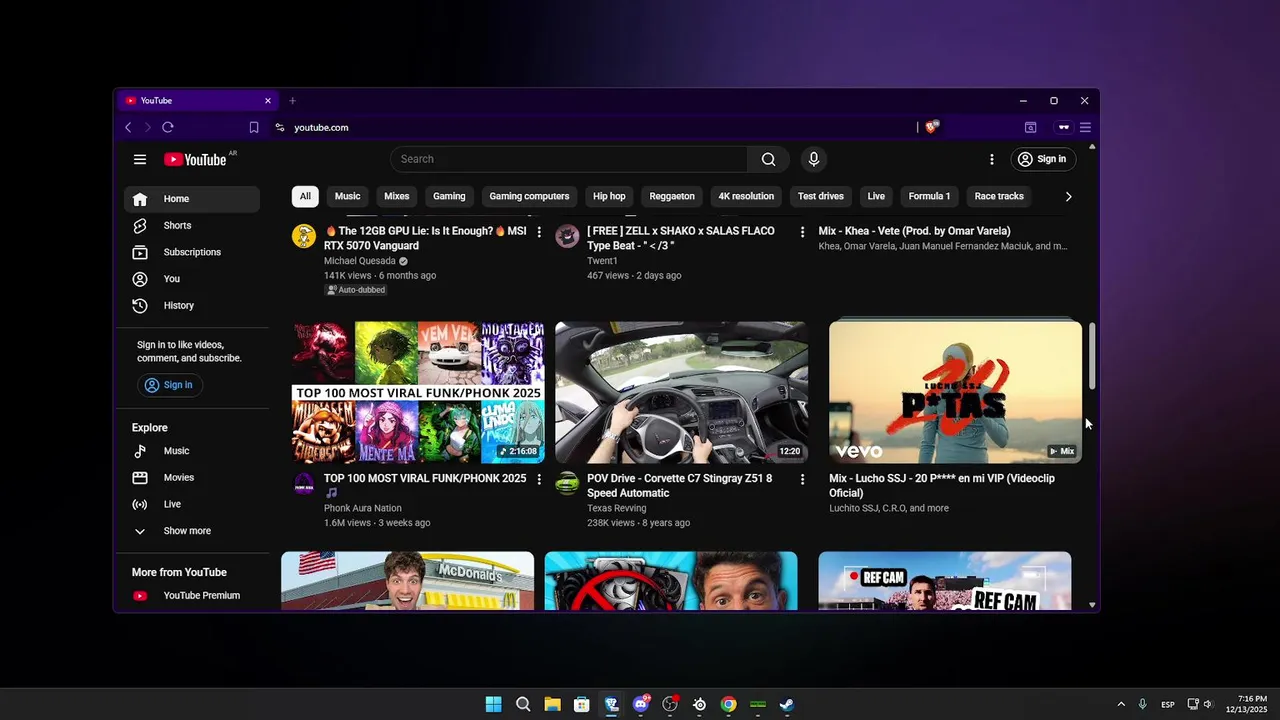This screenshot has width=1280, height=720.
Task: Open POV Drive Corvette C7 Stingray title
Action: click(x=680, y=486)
